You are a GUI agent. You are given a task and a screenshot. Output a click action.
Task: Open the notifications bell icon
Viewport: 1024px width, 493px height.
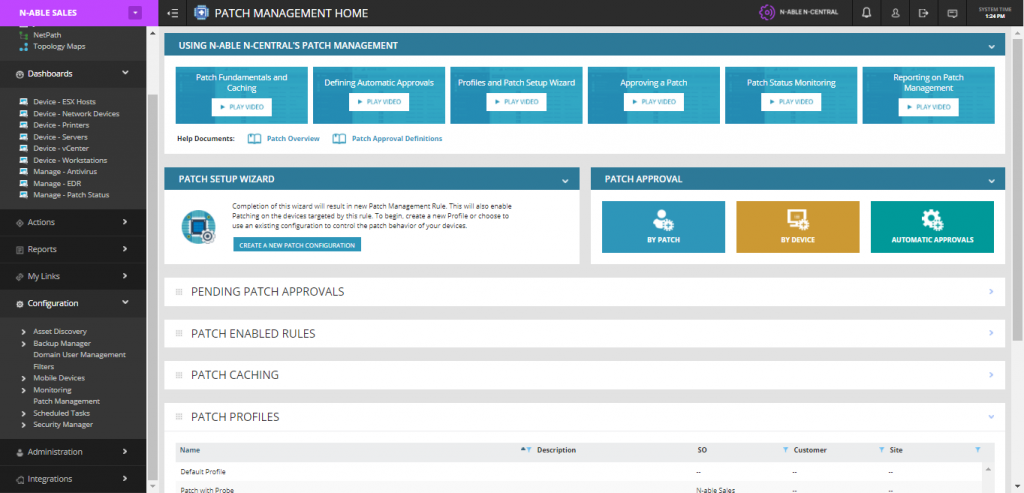[867, 13]
